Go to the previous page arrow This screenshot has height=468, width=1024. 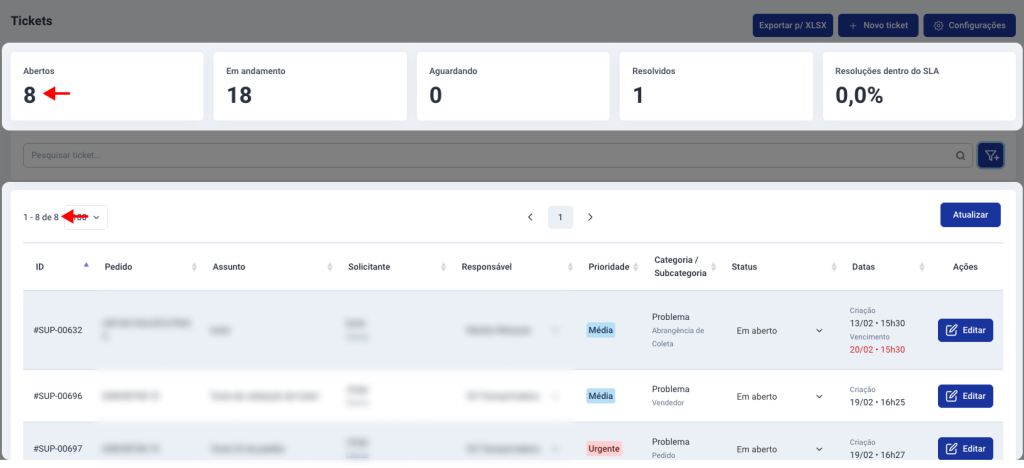[530, 217]
